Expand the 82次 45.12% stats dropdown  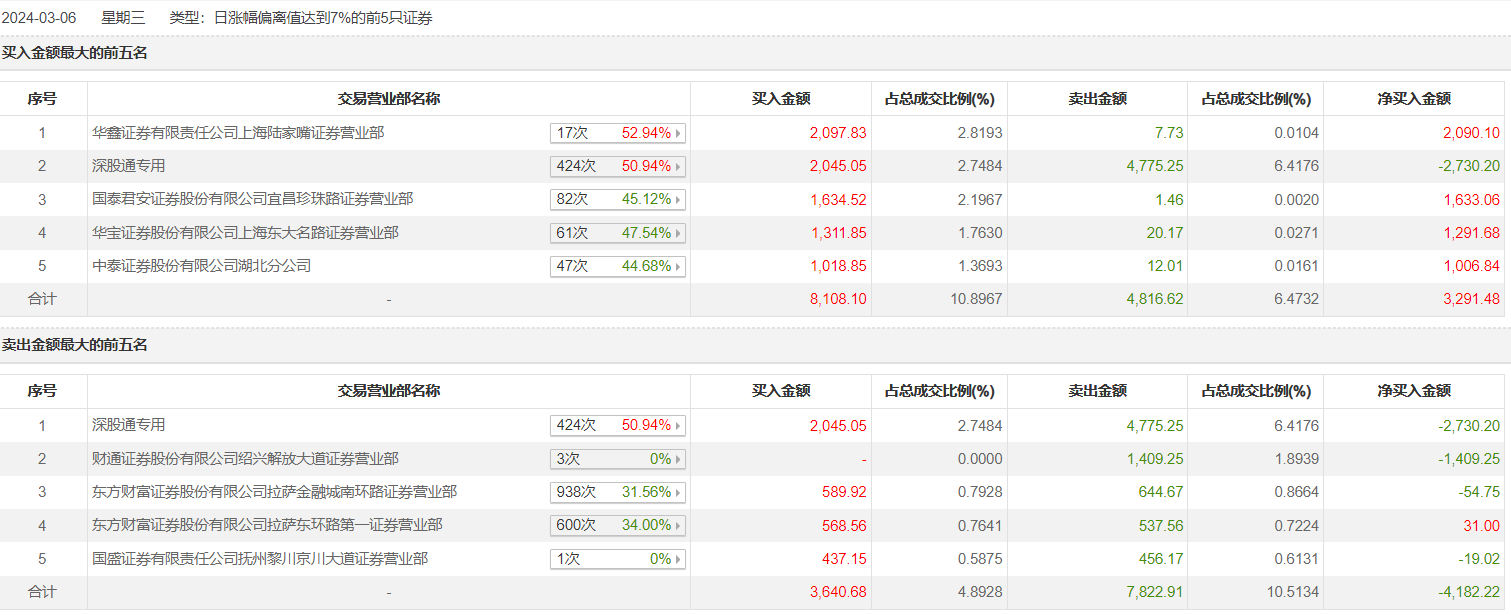(x=617, y=199)
